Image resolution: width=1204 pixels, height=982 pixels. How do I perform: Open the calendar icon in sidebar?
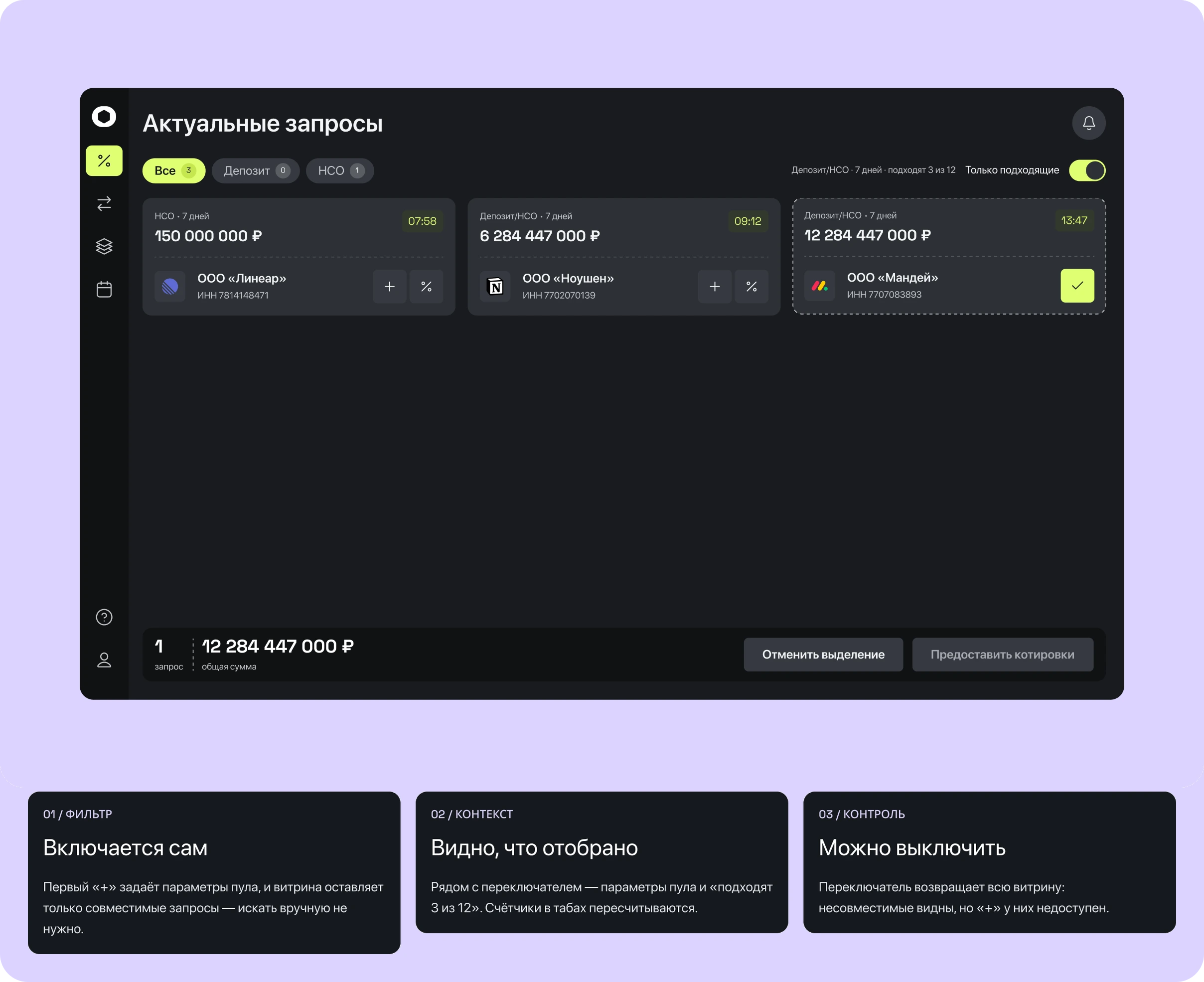point(104,289)
